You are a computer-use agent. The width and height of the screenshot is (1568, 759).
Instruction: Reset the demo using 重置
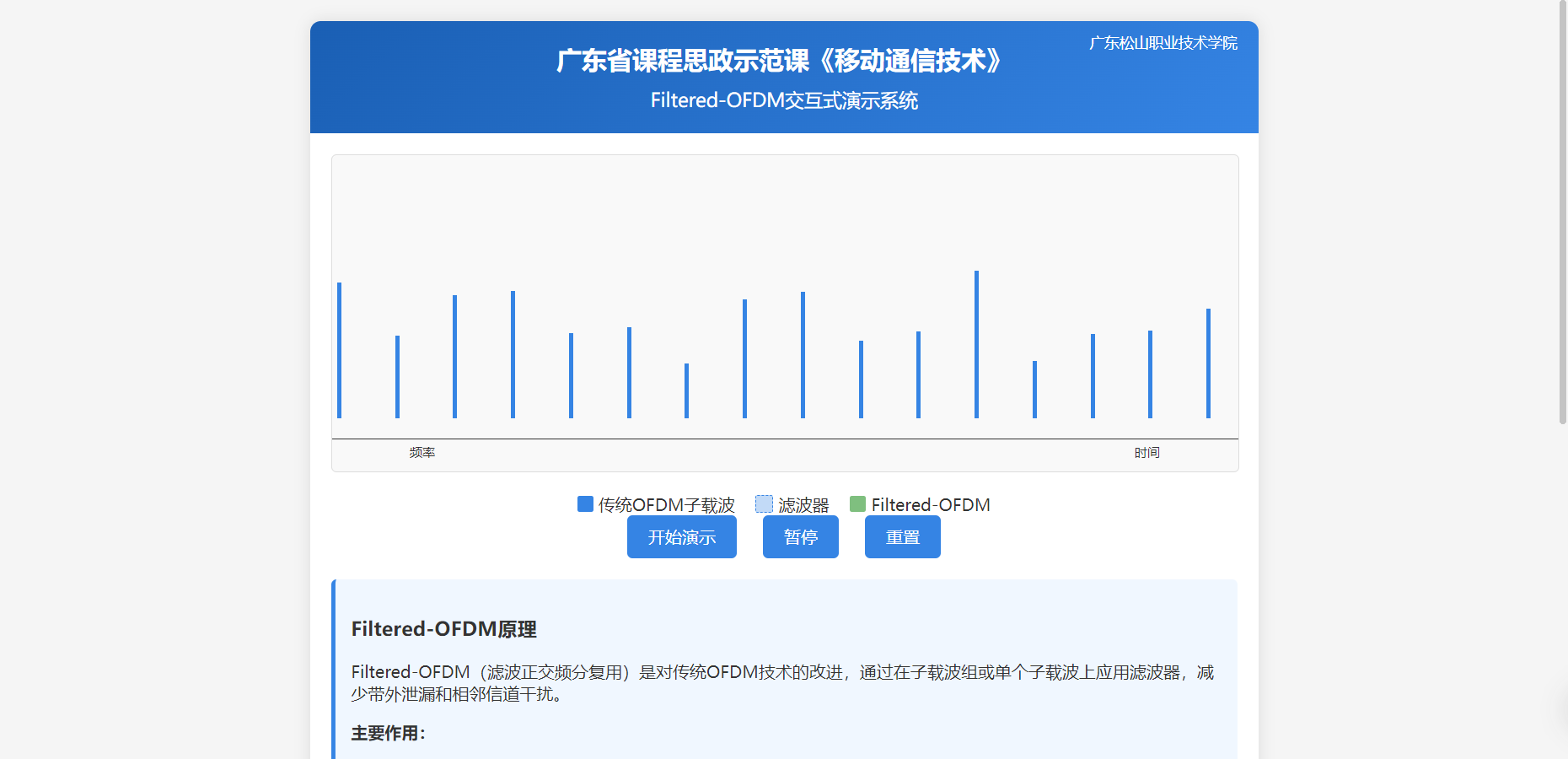[902, 537]
